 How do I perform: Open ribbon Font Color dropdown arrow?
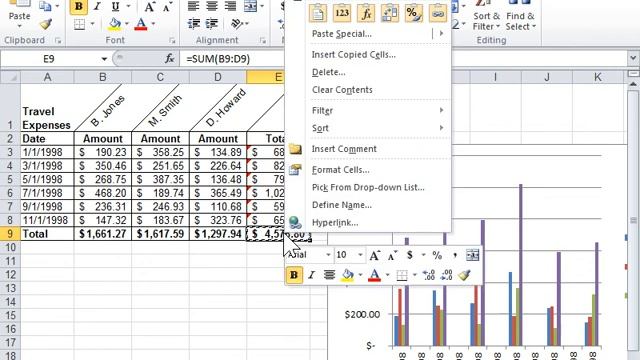tap(153, 24)
